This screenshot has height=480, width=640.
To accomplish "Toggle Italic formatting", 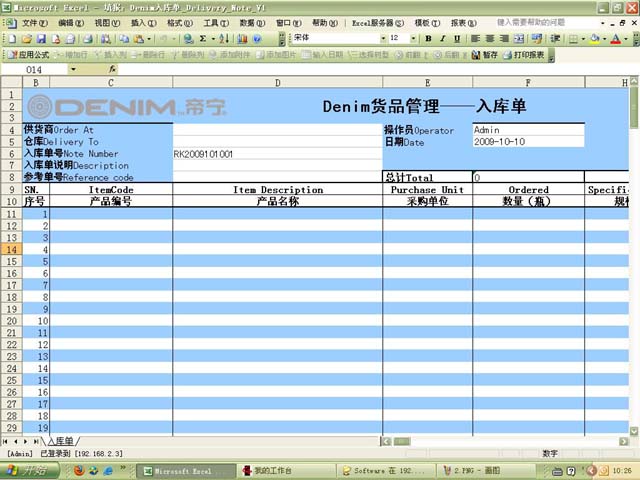I will pyautogui.click(x=443, y=38).
